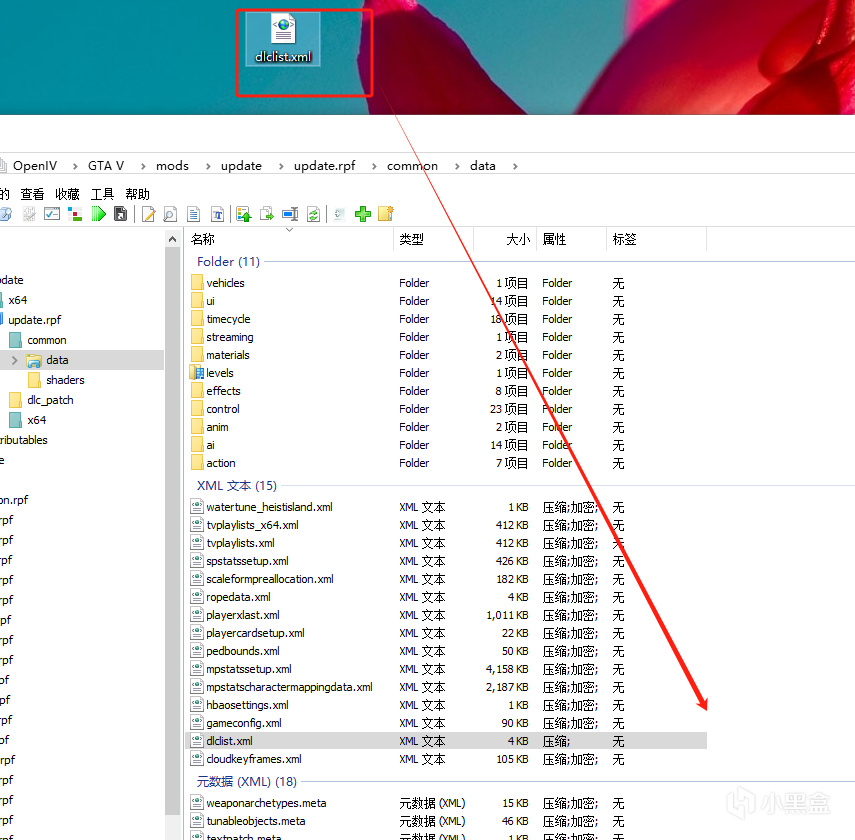855x840 pixels.
Task: Select watertune_heistisland.xml file
Action: (x=447, y=507)
